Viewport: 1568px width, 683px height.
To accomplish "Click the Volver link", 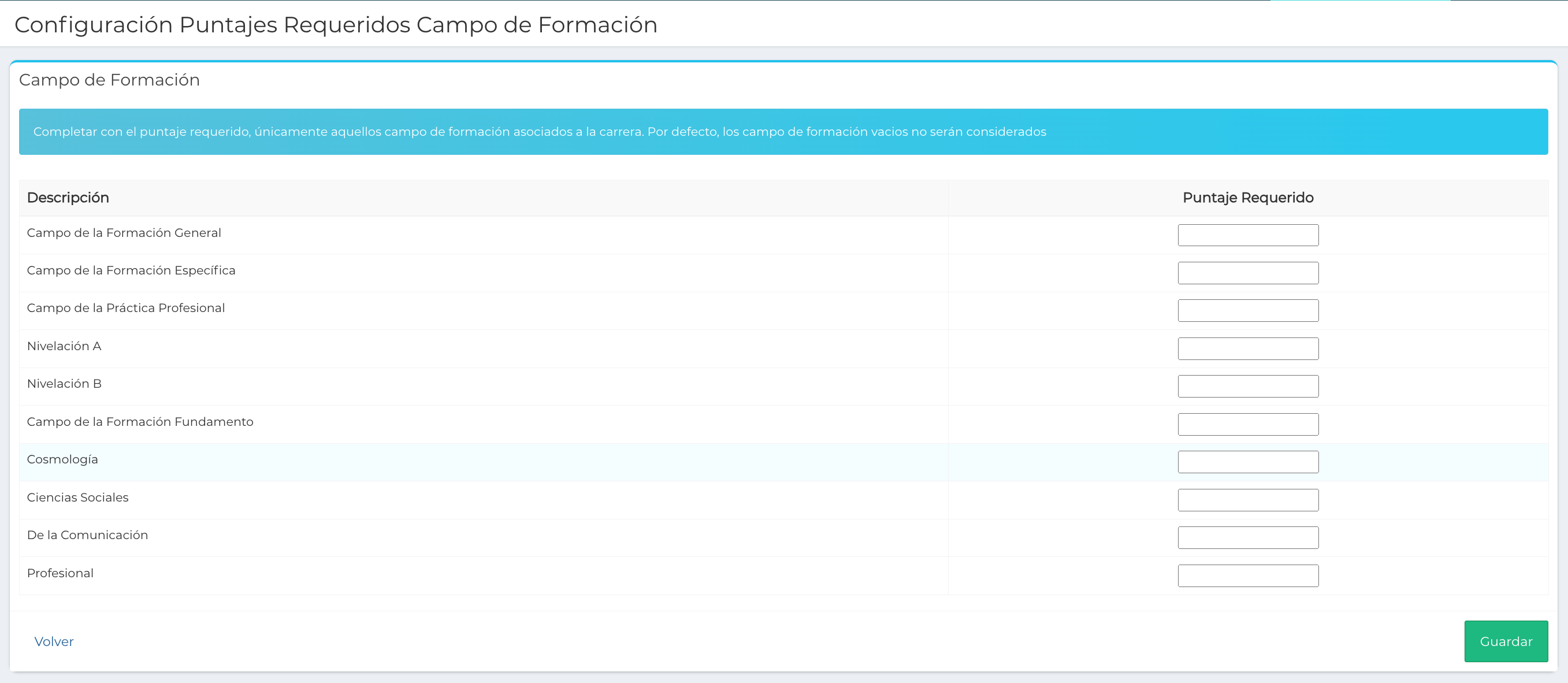I will (x=54, y=641).
